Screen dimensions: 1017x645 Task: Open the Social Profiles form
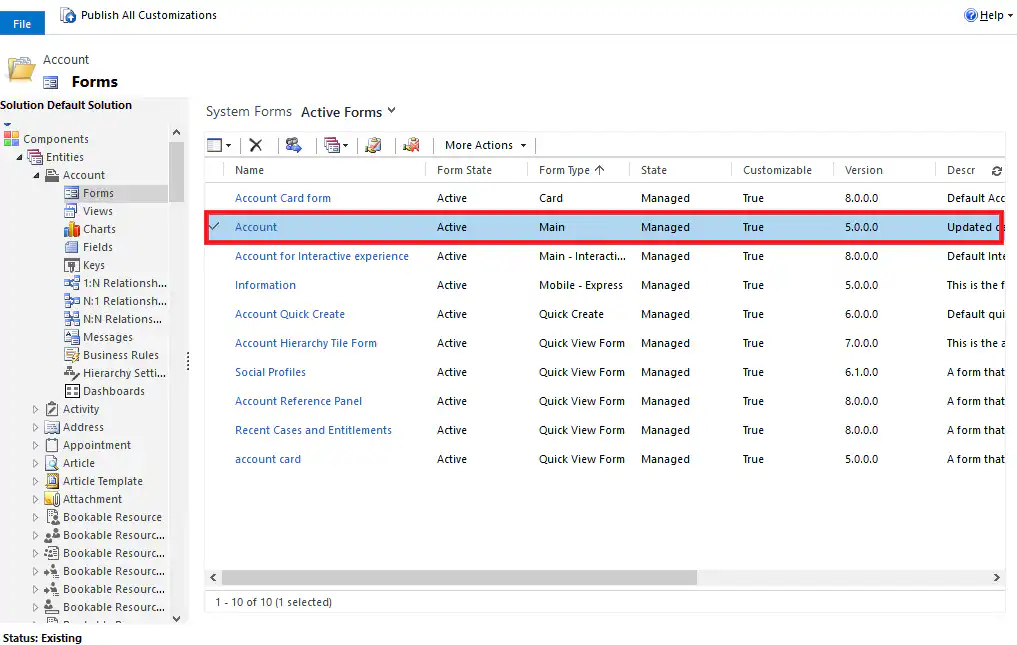[x=270, y=372]
